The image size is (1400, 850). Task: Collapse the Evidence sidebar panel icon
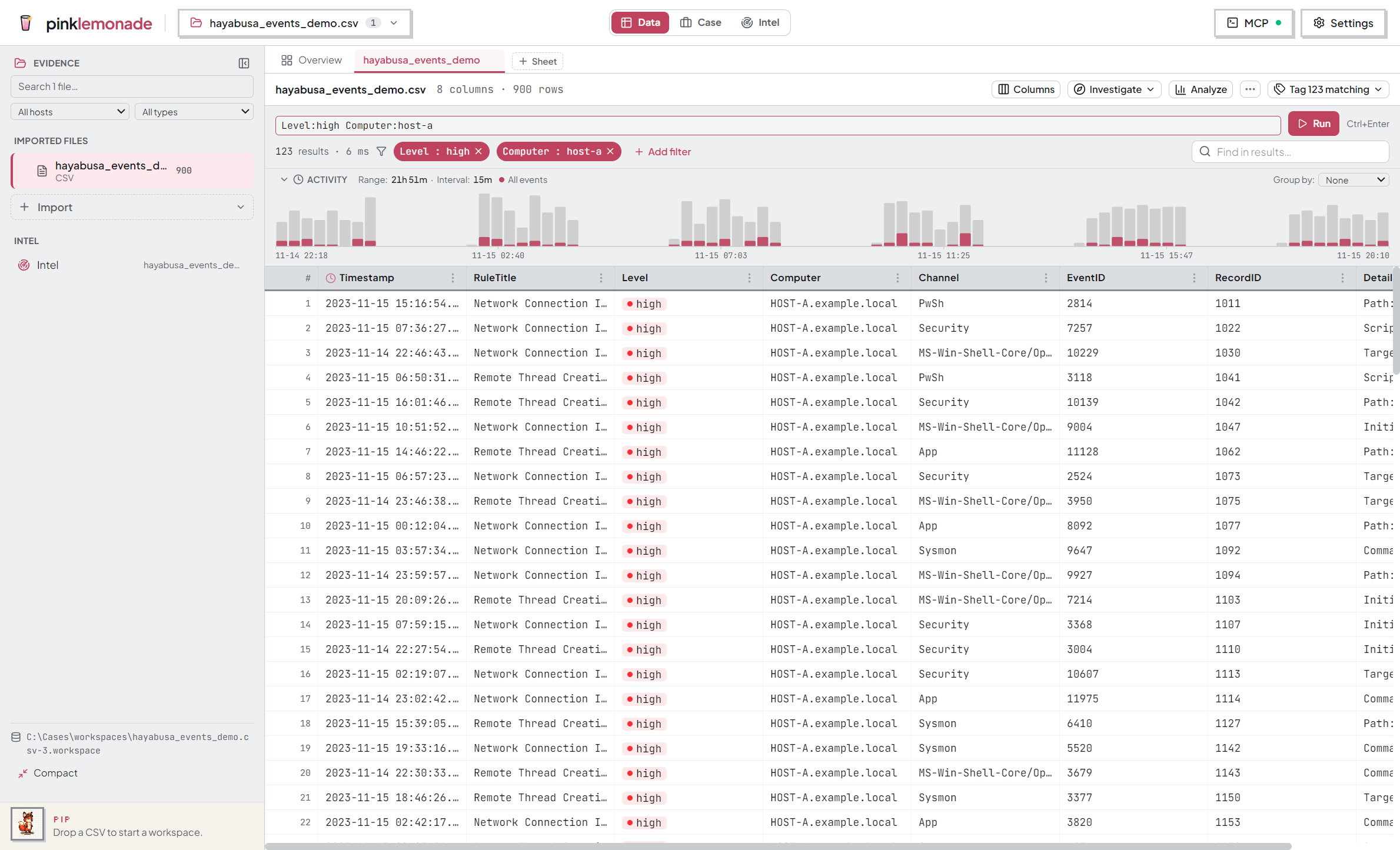tap(244, 63)
